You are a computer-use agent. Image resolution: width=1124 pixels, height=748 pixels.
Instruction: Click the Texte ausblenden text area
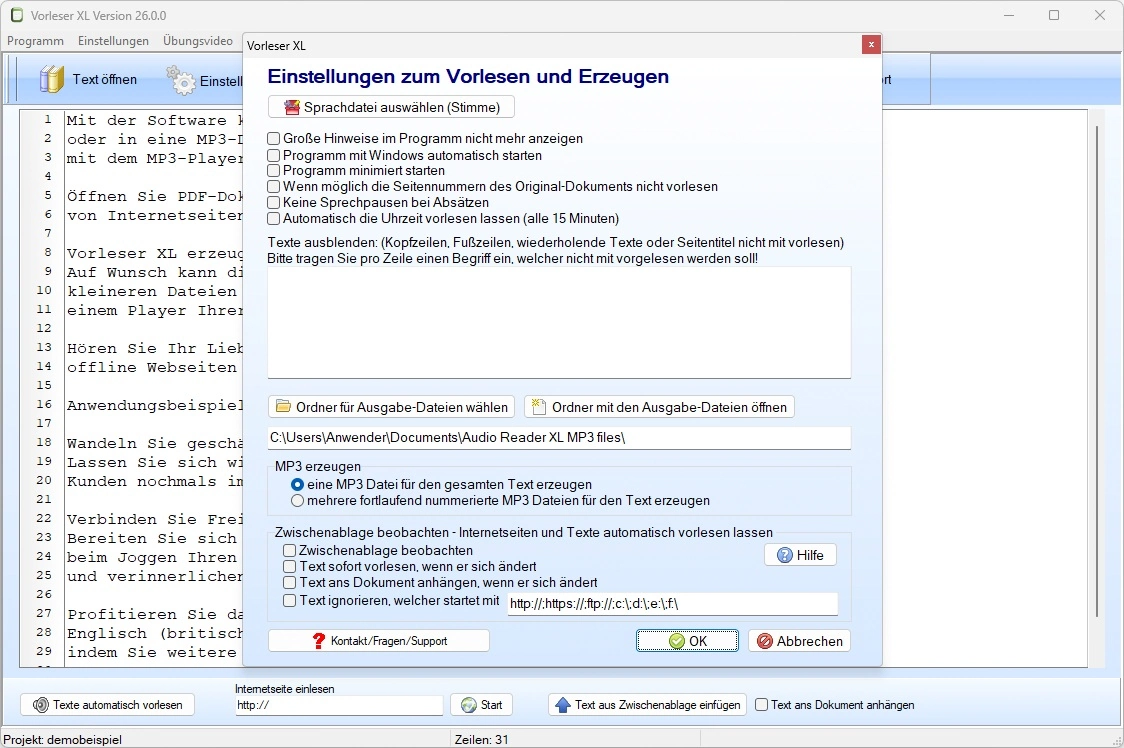559,322
